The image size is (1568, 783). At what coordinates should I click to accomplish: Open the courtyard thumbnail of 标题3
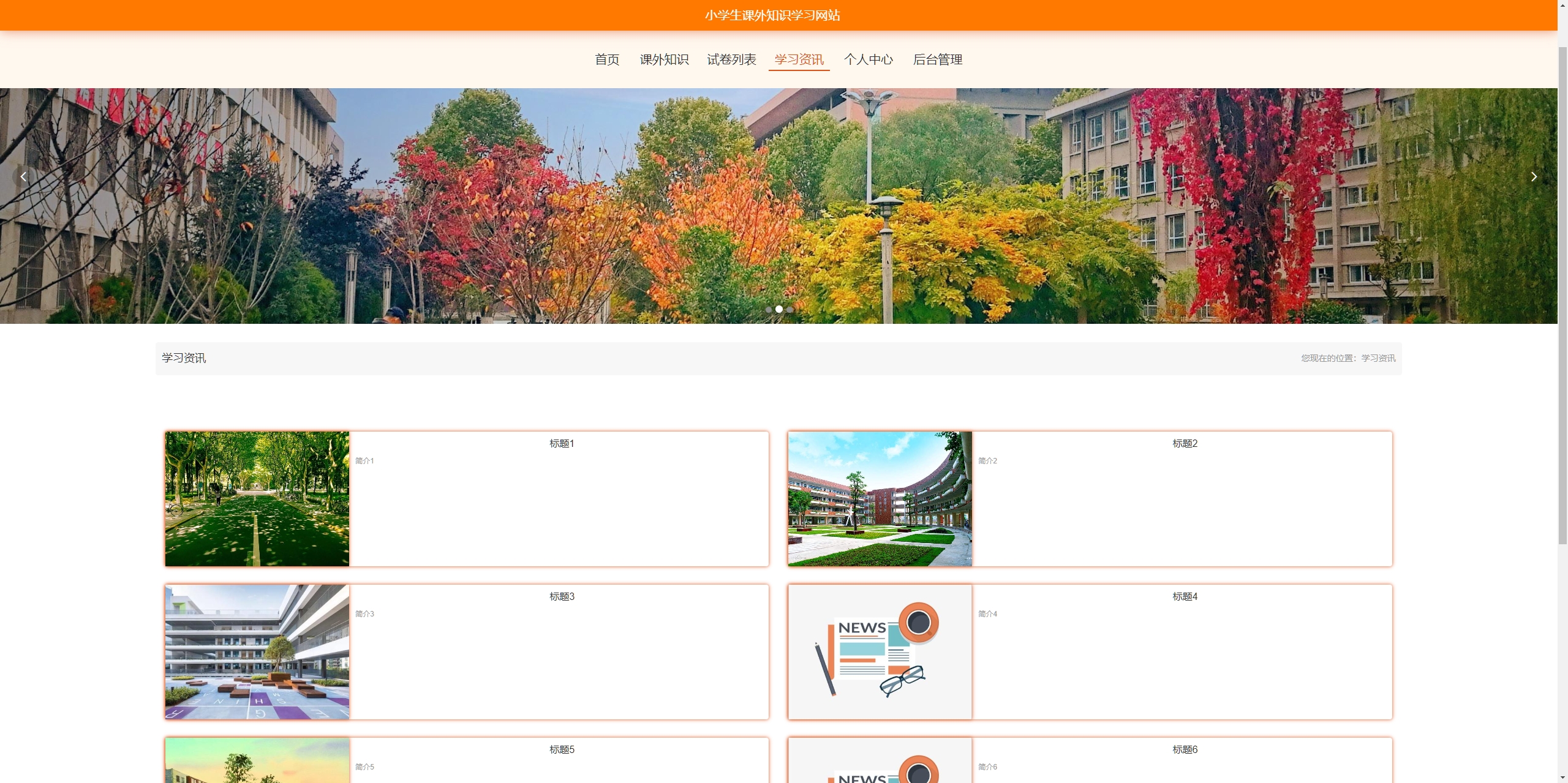pos(257,652)
